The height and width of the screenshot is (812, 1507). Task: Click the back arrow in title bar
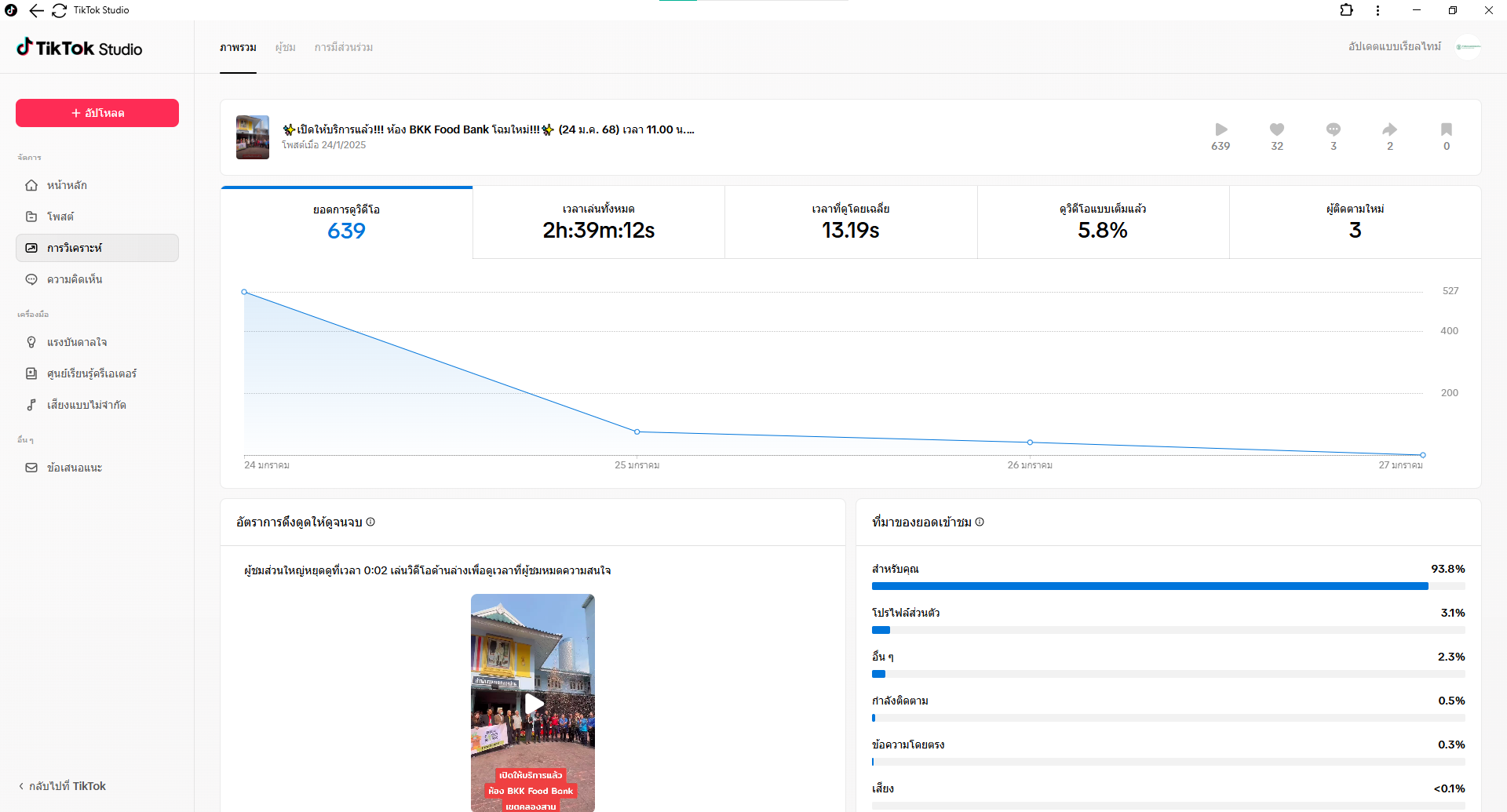[36, 10]
